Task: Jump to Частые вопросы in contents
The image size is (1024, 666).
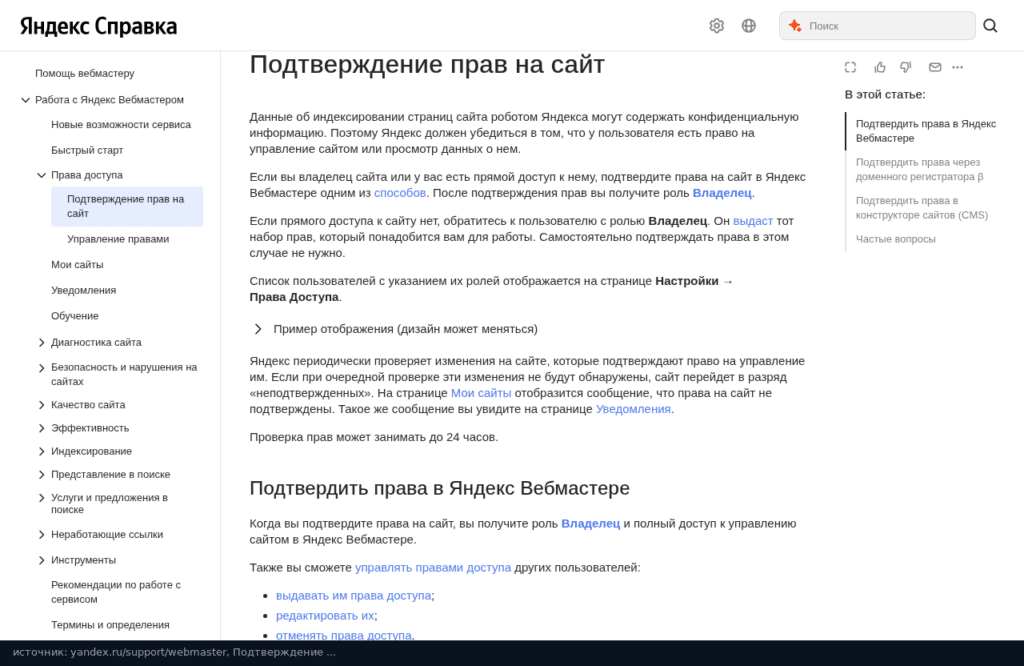Action: point(895,239)
